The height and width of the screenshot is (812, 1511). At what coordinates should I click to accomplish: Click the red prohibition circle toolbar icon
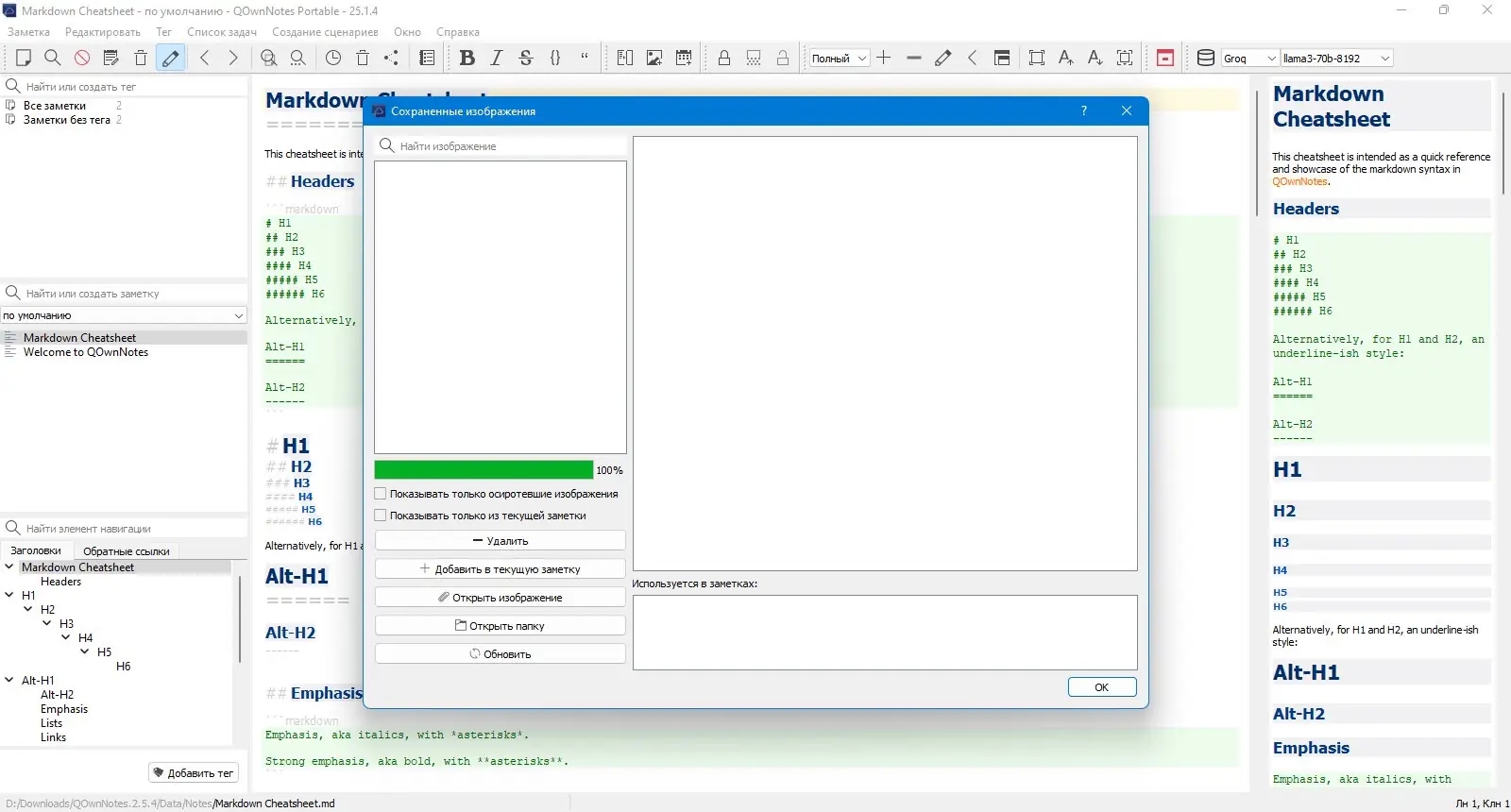click(x=82, y=58)
